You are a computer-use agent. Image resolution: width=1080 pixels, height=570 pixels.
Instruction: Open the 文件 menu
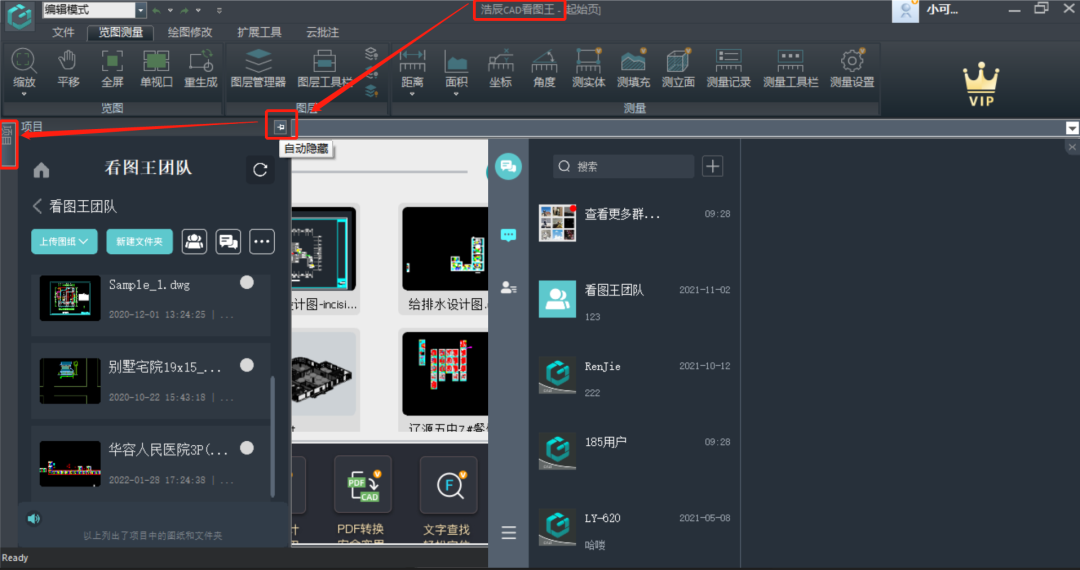[x=63, y=32]
